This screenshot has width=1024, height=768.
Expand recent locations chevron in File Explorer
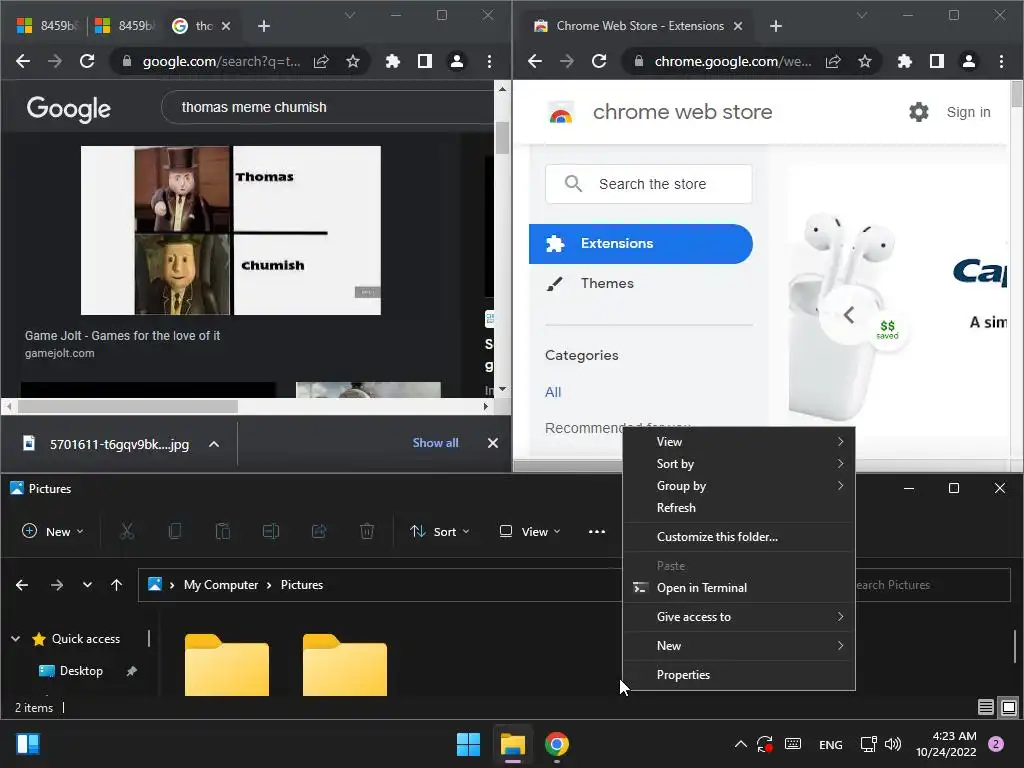[x=87, y=585]
